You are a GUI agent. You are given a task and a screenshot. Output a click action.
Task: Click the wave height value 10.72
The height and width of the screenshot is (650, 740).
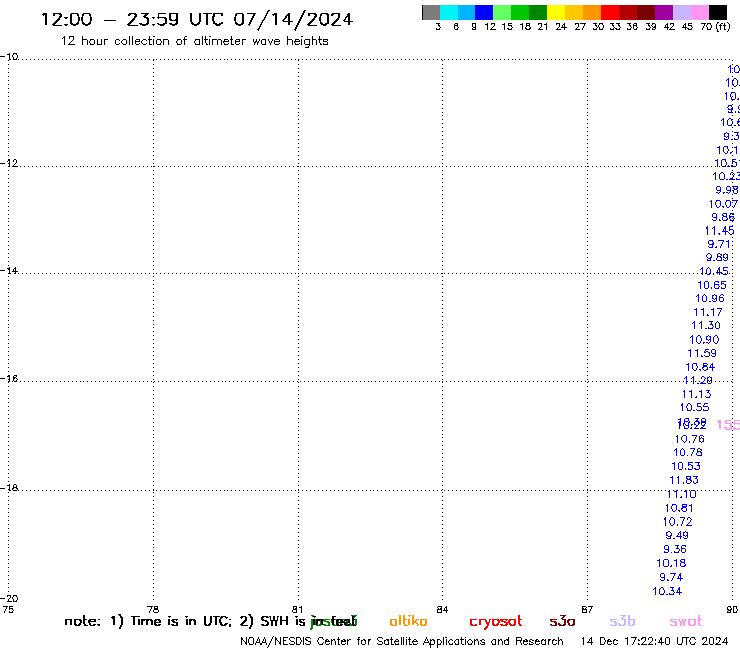pos(677,522)
